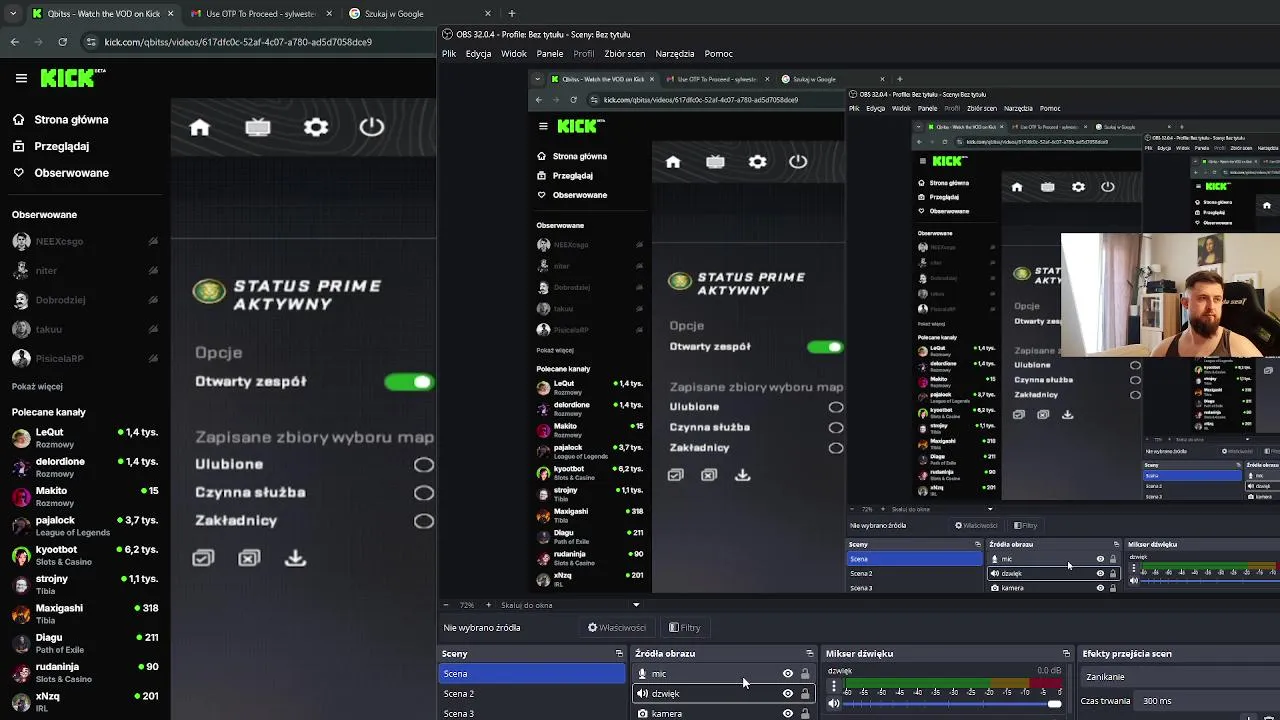Go back with the browser back arrow

[14, 42]
